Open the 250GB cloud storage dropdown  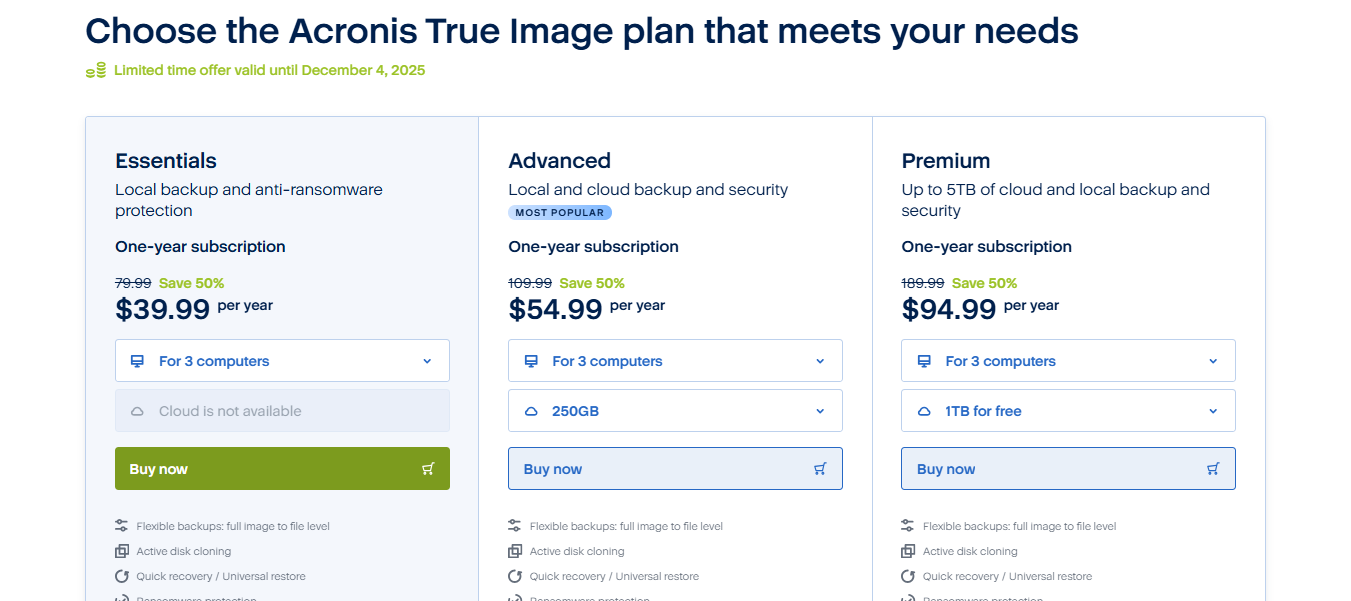[x=675, y=411]
